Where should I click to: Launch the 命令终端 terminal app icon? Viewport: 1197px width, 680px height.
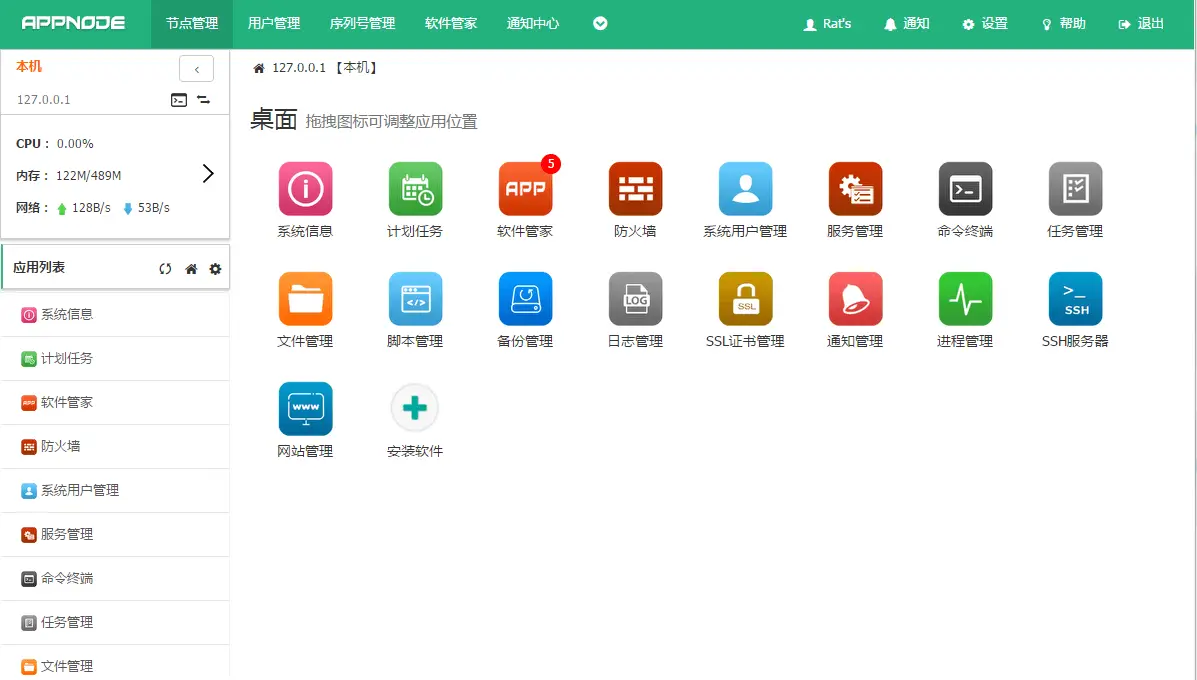965,189
